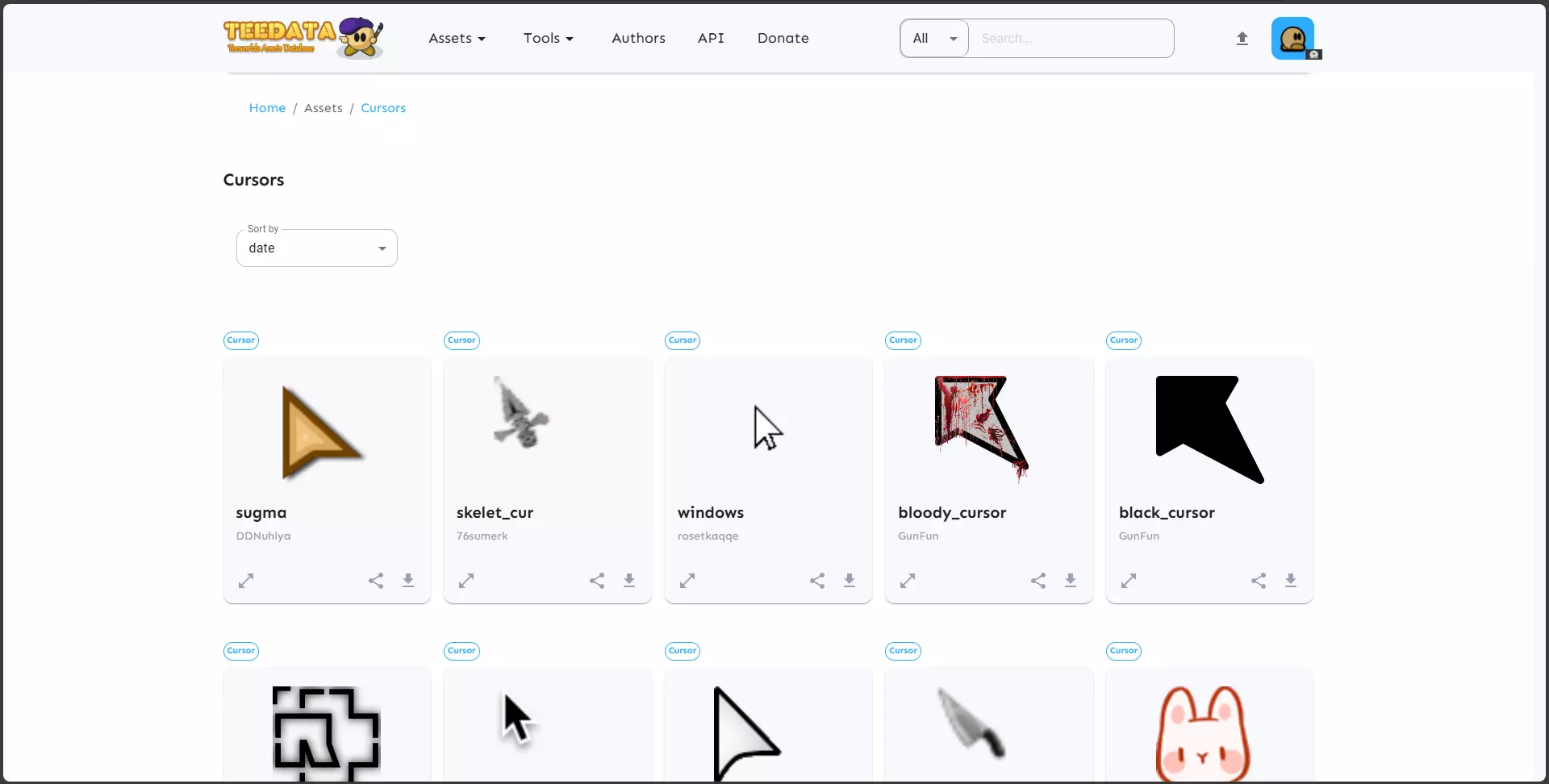Click the windows cursor preview image
Screen dimensions: 1549x784
pos(768,427)
